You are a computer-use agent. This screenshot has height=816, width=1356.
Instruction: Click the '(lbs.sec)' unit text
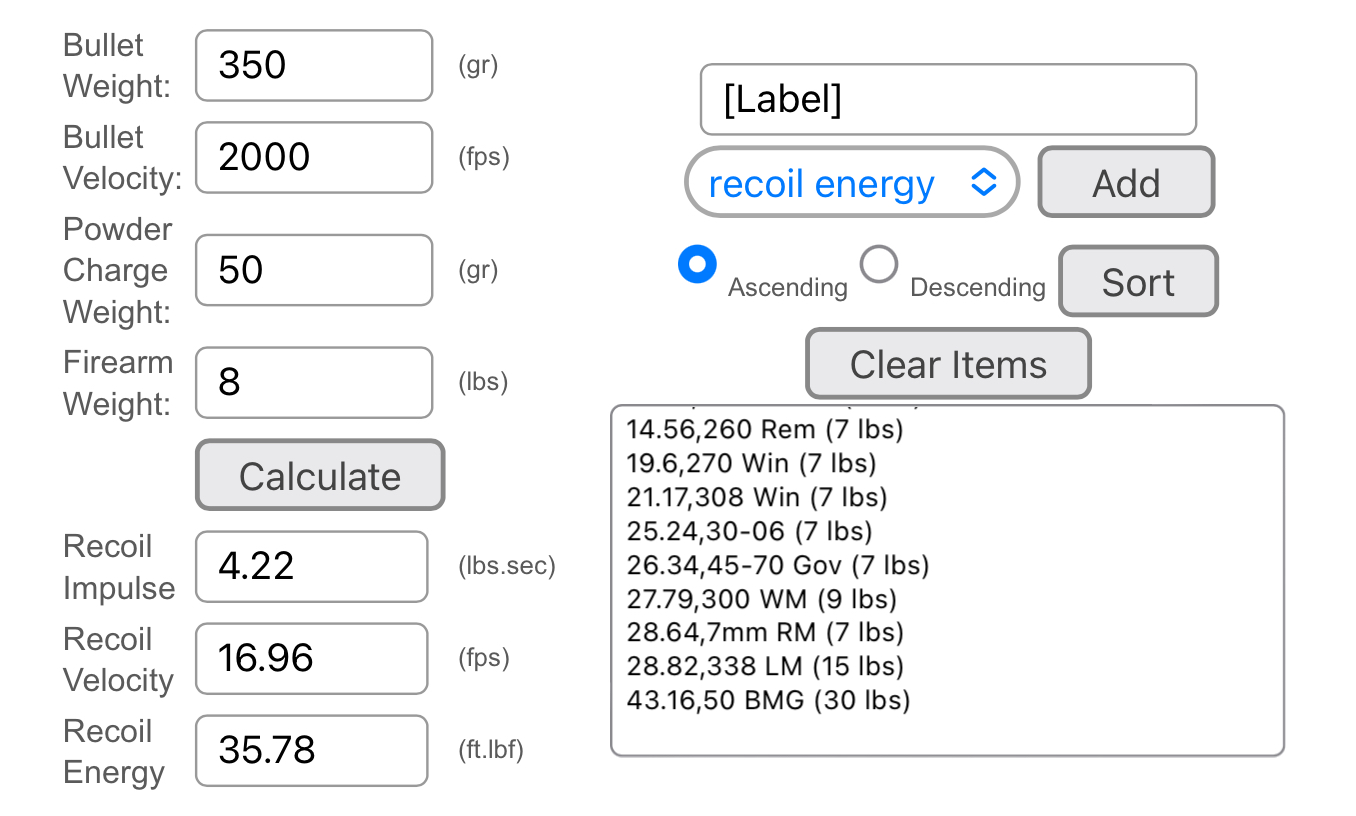(x=507, y=566)
